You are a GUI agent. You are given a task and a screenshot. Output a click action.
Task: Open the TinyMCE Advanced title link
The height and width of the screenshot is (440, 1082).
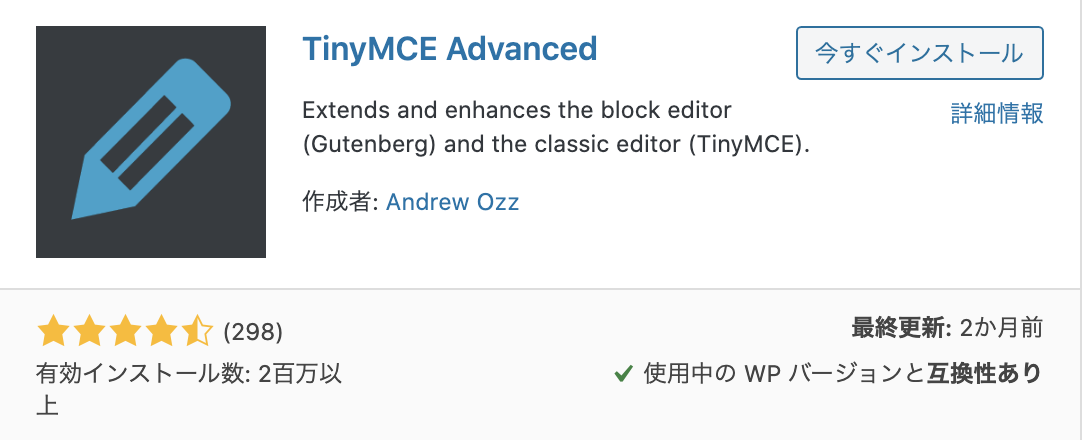449,49
